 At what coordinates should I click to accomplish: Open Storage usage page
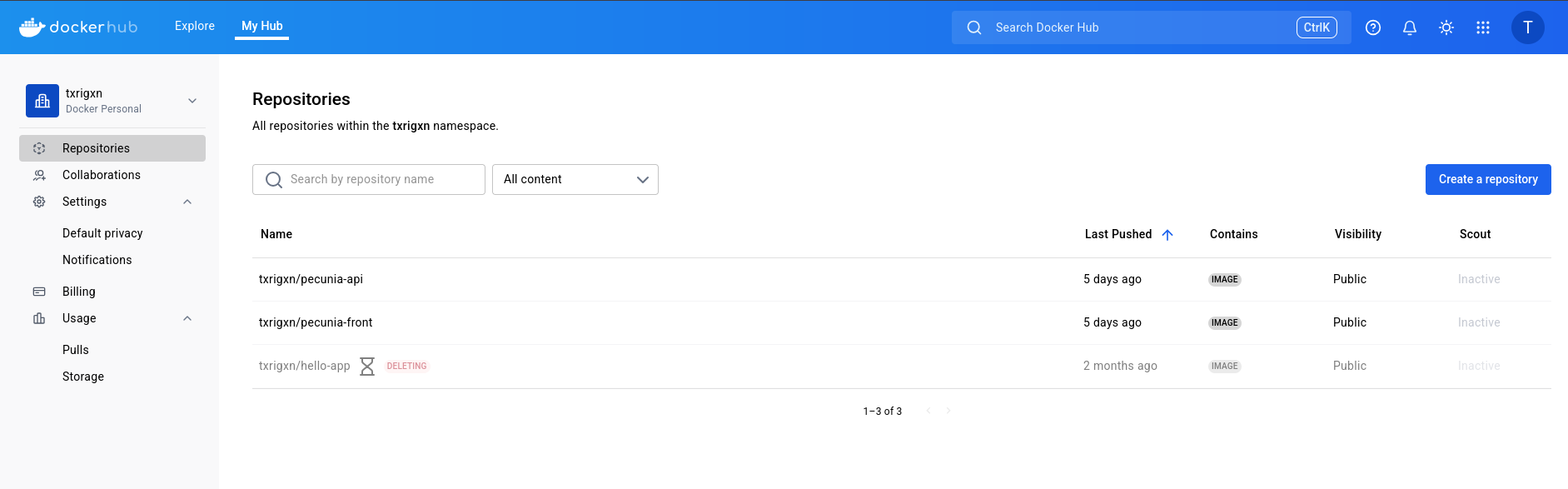click(x=83, y=377)
